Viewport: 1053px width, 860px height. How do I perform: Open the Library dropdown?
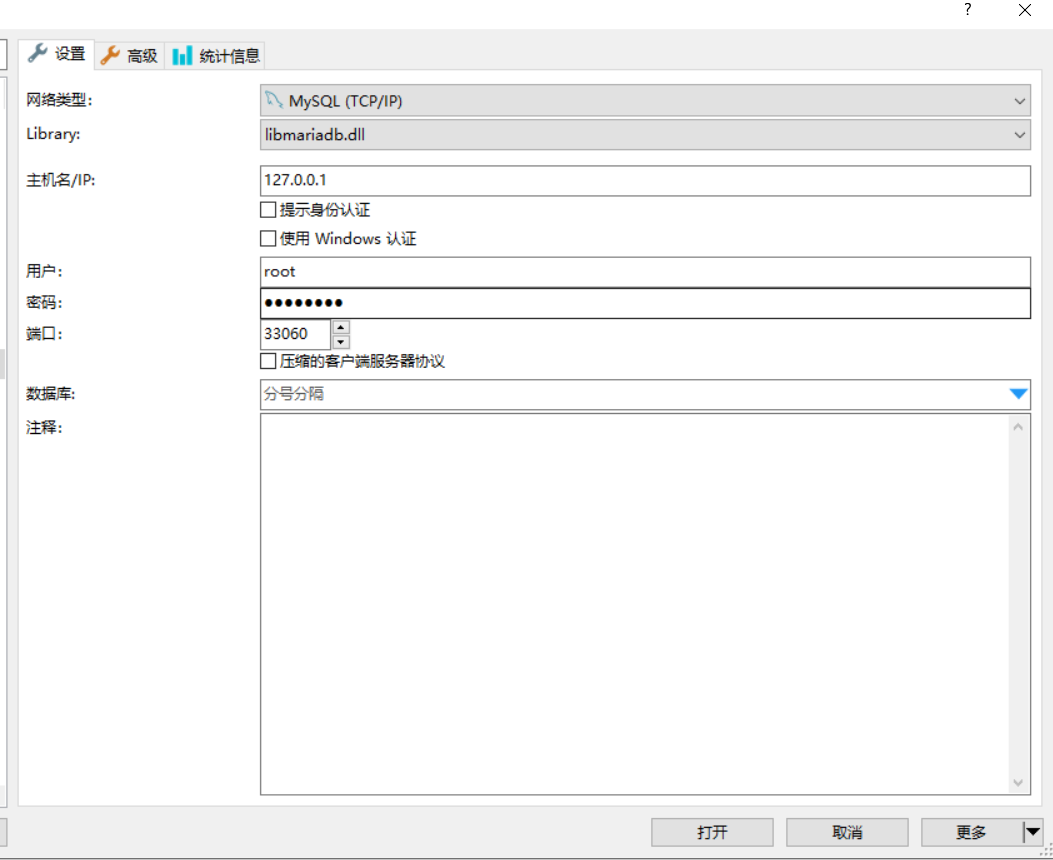click(1019, 134)
